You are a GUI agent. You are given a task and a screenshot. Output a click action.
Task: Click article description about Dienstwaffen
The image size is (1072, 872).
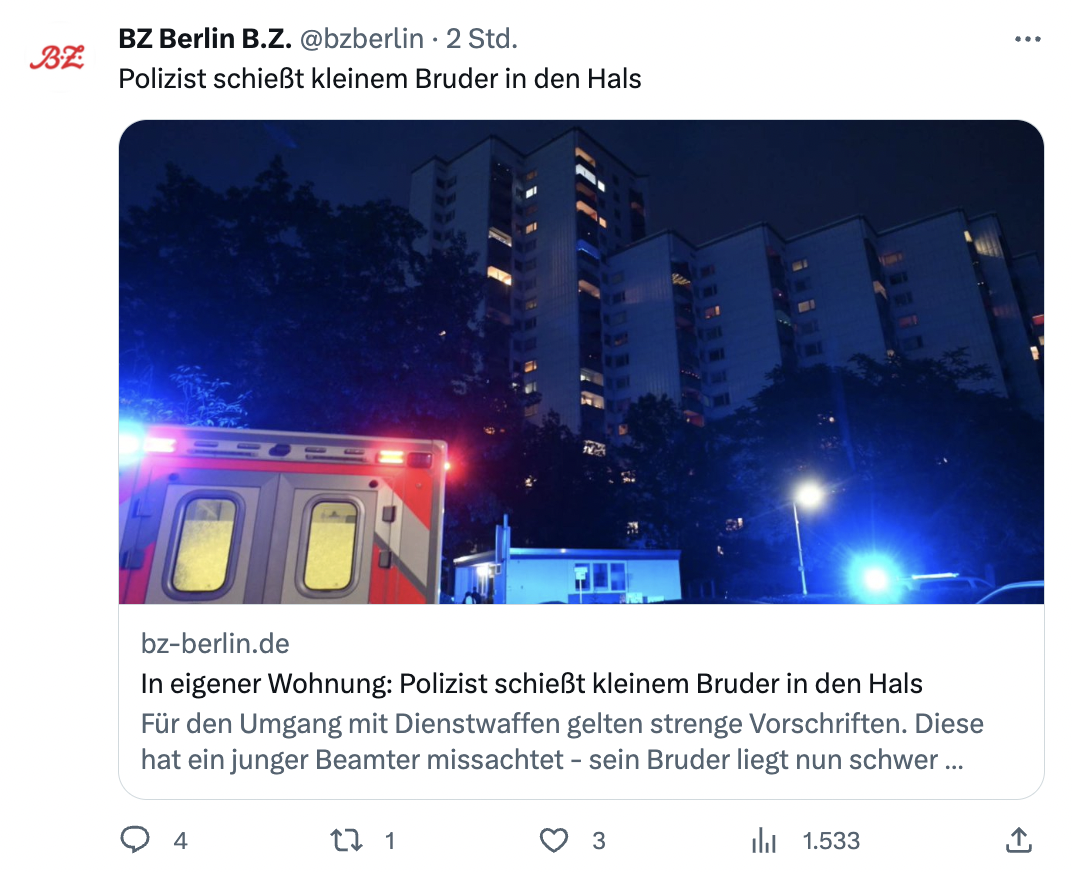tap(562, 741)
